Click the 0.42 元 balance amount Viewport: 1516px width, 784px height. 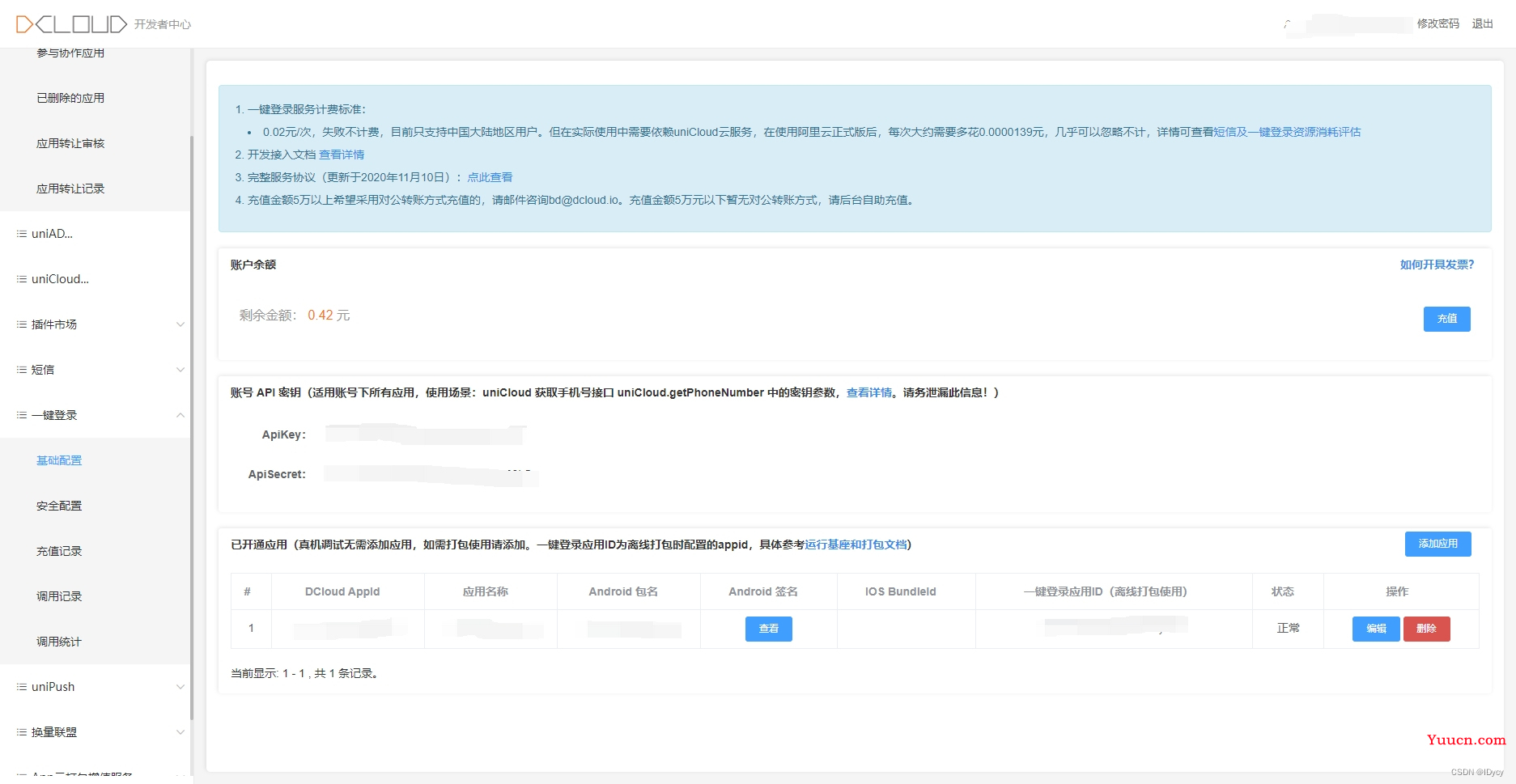pos(329,316)
